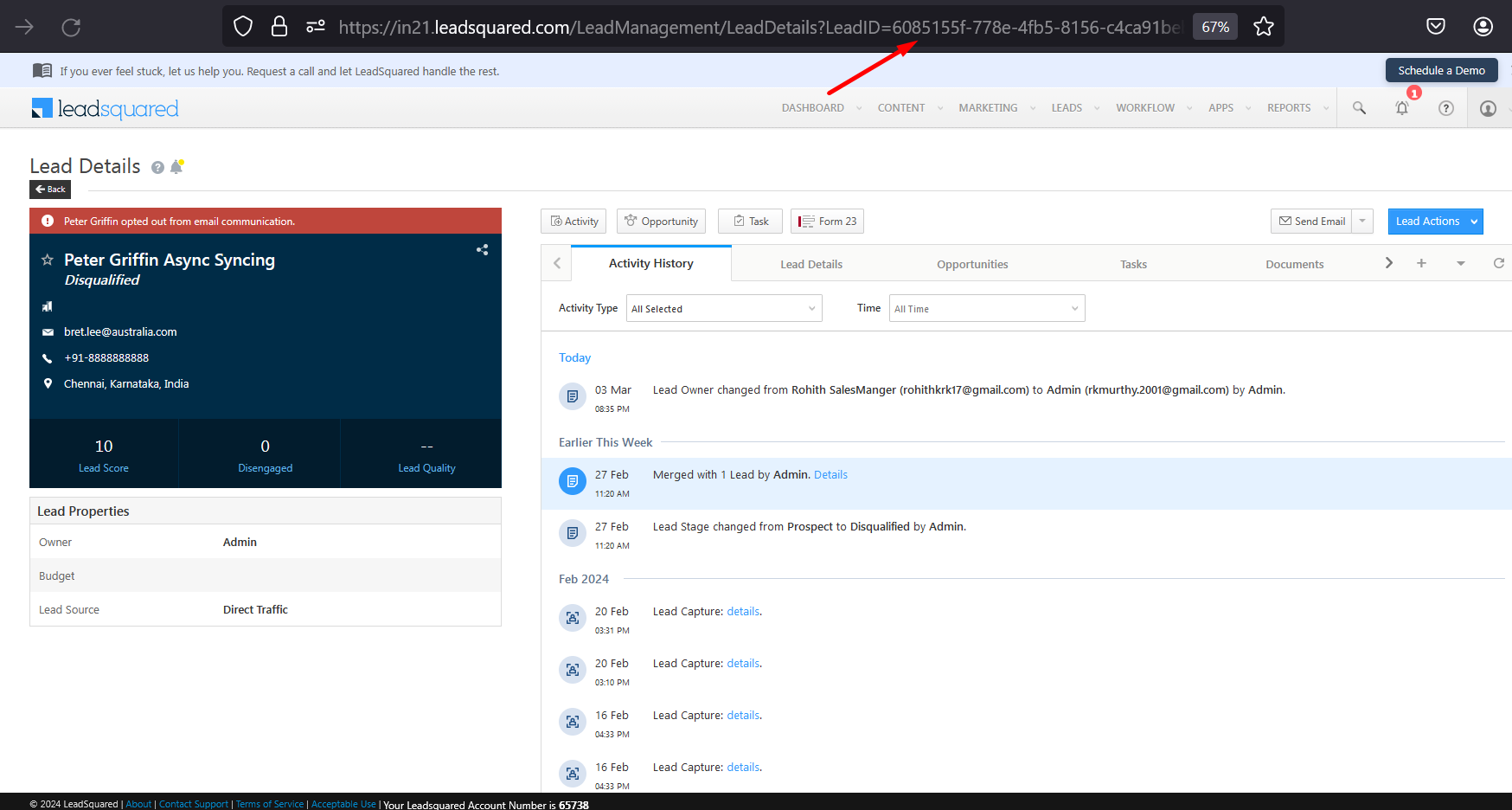Open the help question mark icon
1512x810 pixels.
(1445, 108)
